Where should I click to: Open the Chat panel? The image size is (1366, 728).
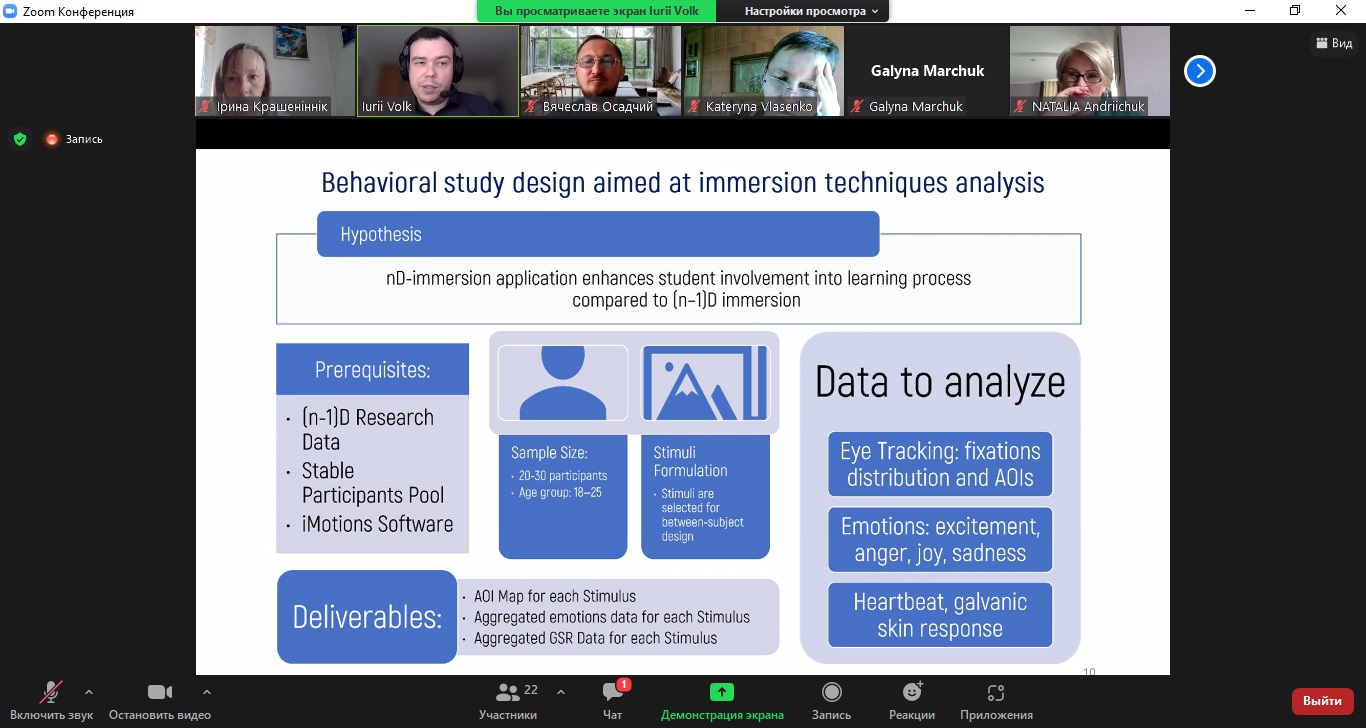click(x=612, y=693)
